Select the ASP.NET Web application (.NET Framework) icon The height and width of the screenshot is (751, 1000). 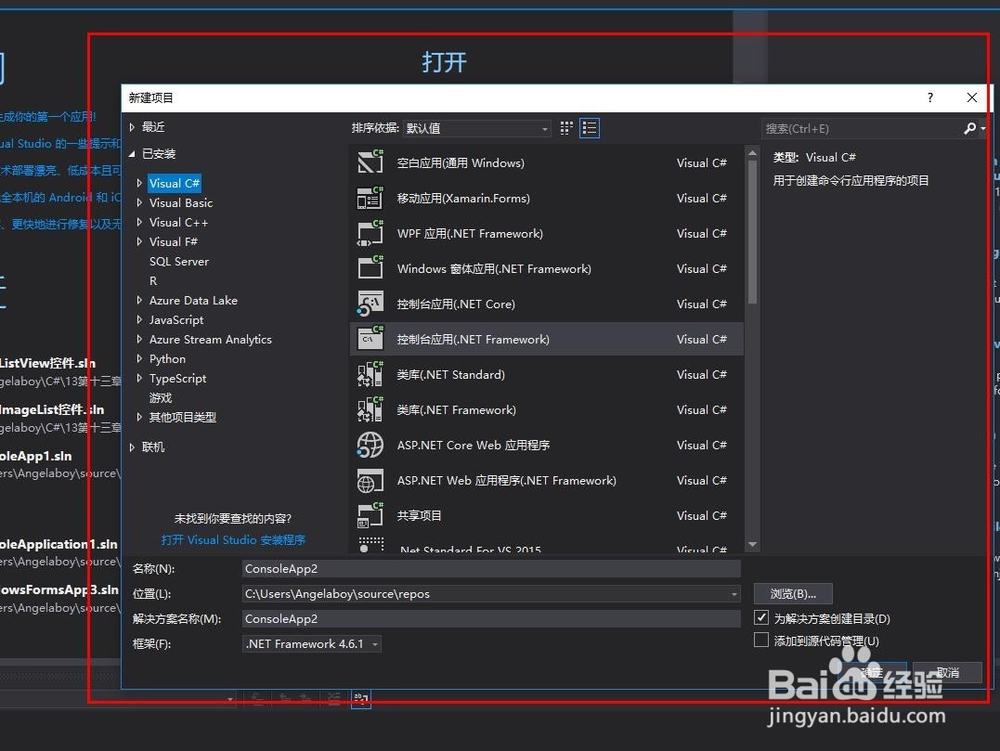(x=370, y=480)
